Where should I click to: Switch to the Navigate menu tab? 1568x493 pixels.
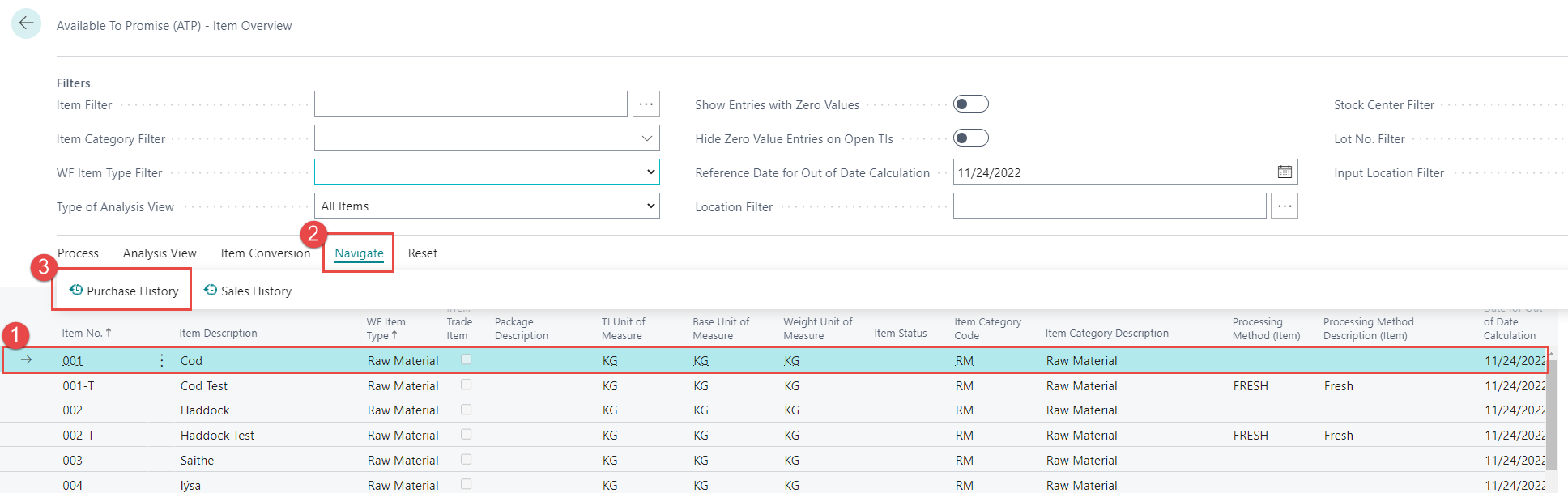click(x=359, y=253)
